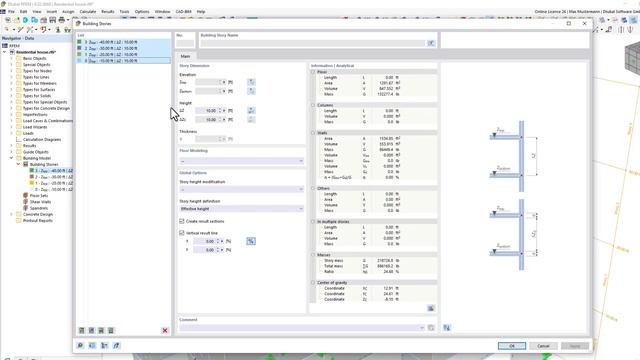Expand Concrete Design in the navigator
This screenshot has width=640, height=360.
click(x=11, y=214)
